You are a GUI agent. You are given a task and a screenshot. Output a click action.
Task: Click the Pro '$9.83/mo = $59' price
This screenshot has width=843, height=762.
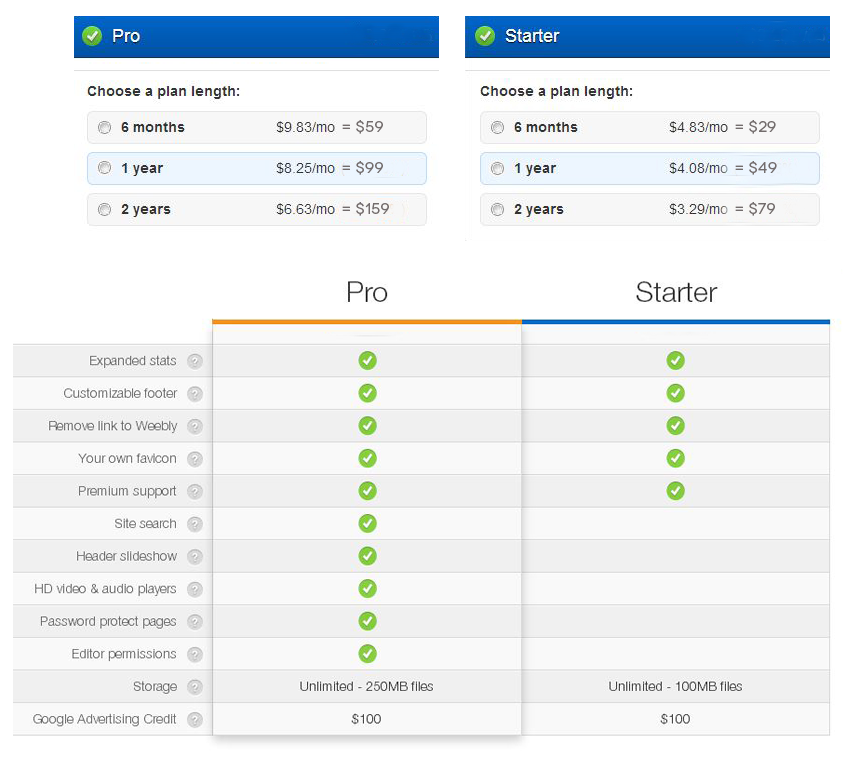pyautogui.click(x=330, y=127)
